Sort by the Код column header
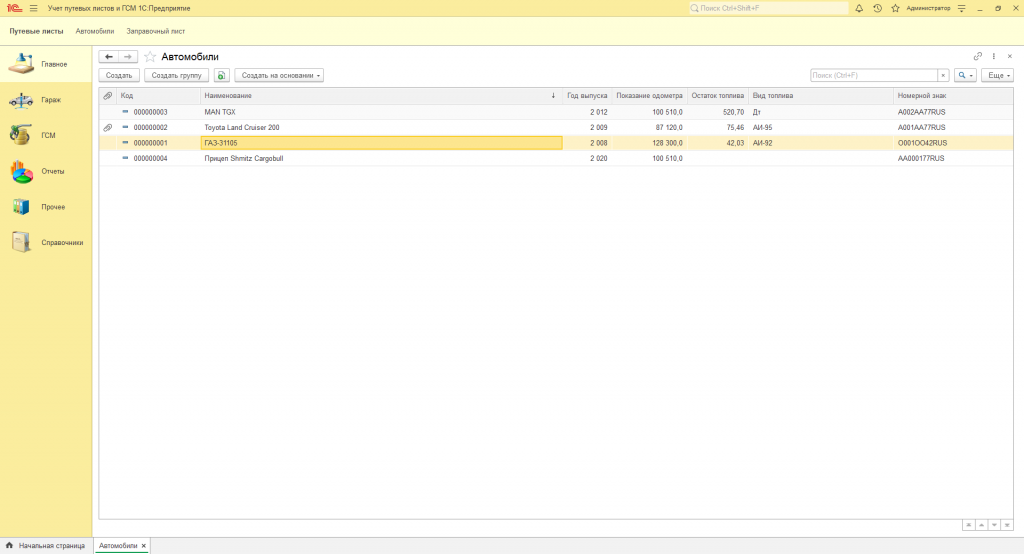Screen dimensions: 1024x554 (159, 95)
